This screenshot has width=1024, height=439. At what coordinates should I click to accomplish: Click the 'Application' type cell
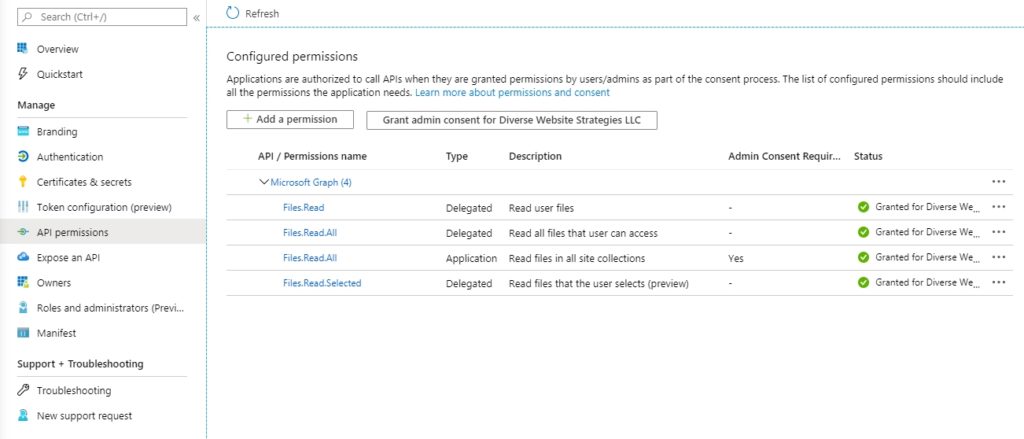click(x=472, y=258)
